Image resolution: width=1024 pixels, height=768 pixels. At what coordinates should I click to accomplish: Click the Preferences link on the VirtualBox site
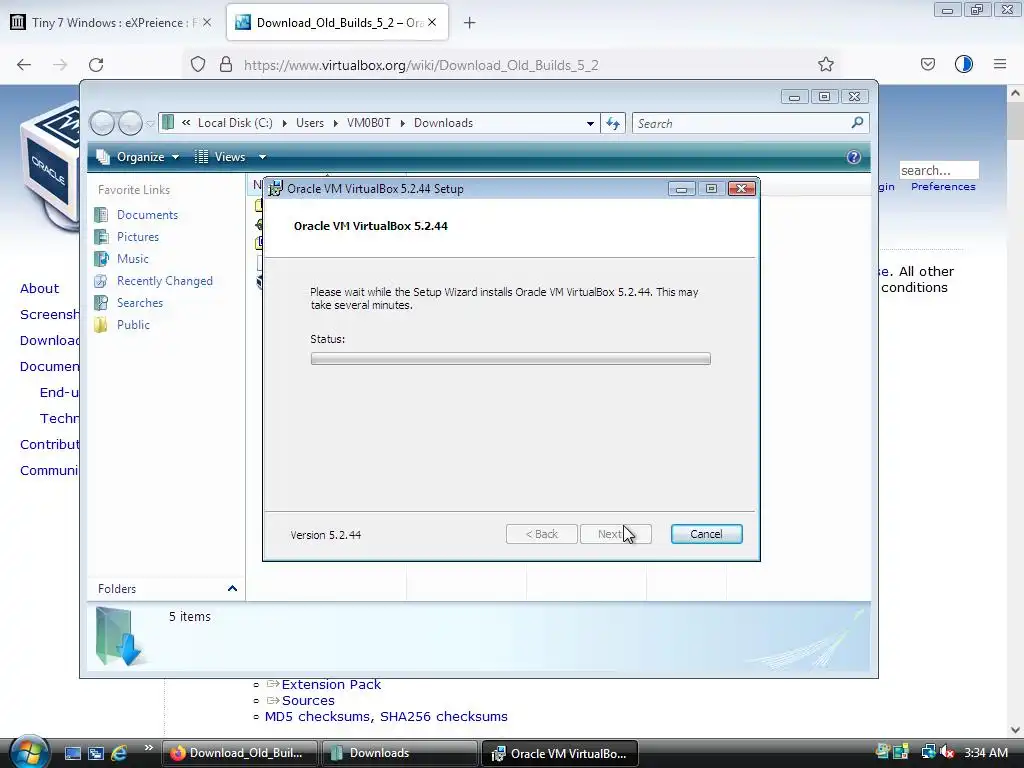tap(943, 187)
